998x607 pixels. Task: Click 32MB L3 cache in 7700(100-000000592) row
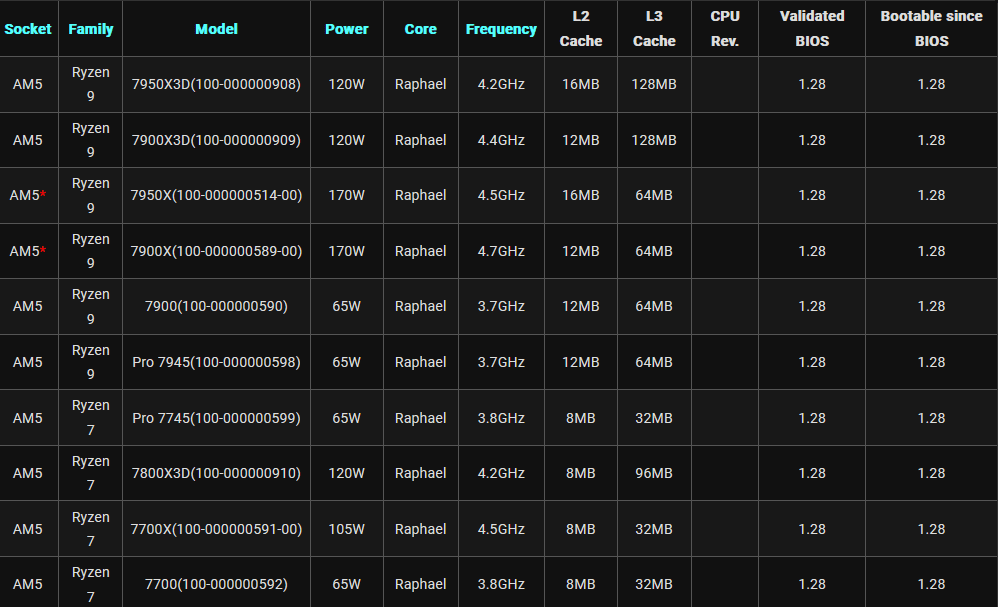654,585
